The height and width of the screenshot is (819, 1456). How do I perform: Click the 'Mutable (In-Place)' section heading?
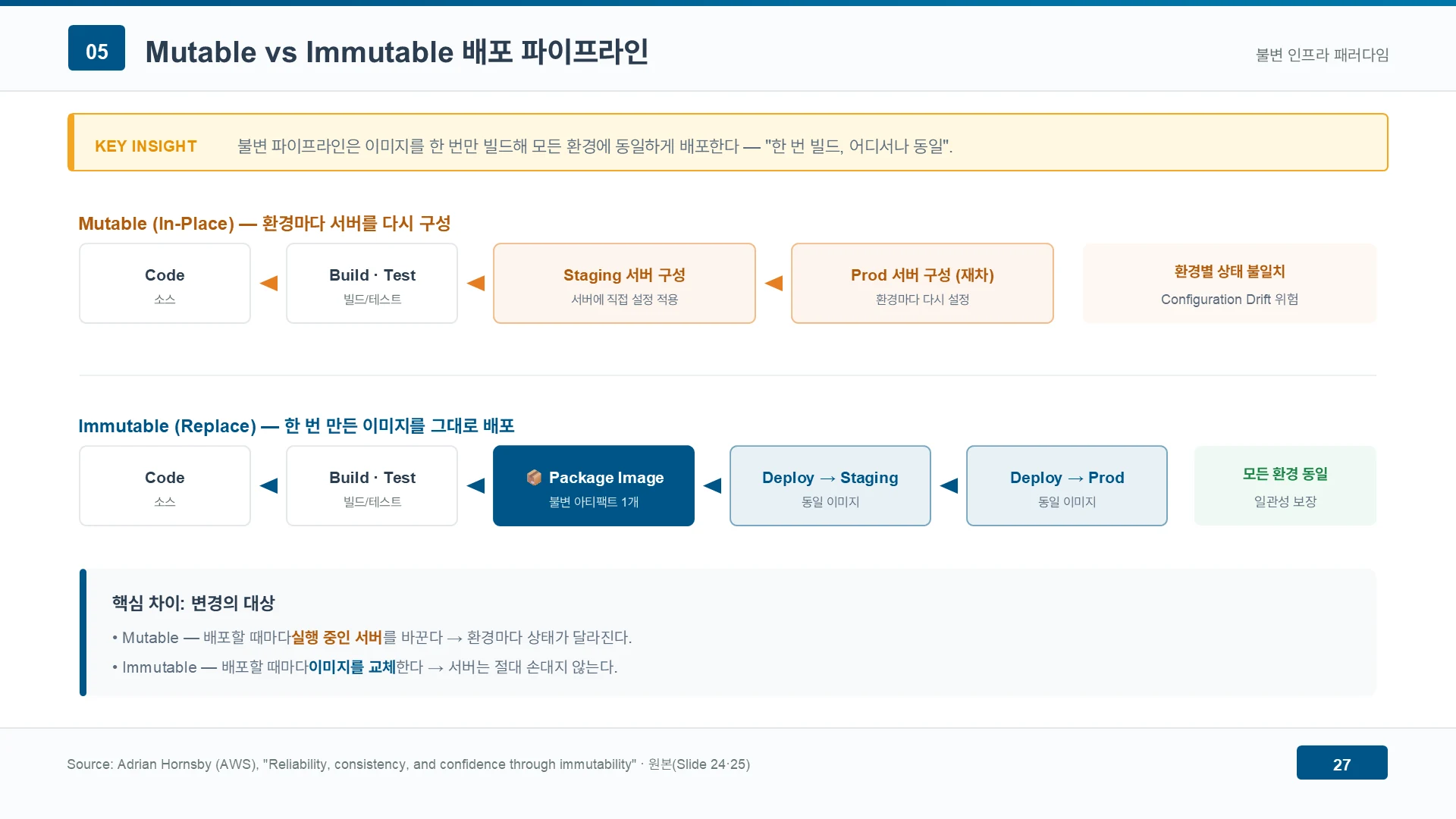(265, 224)
